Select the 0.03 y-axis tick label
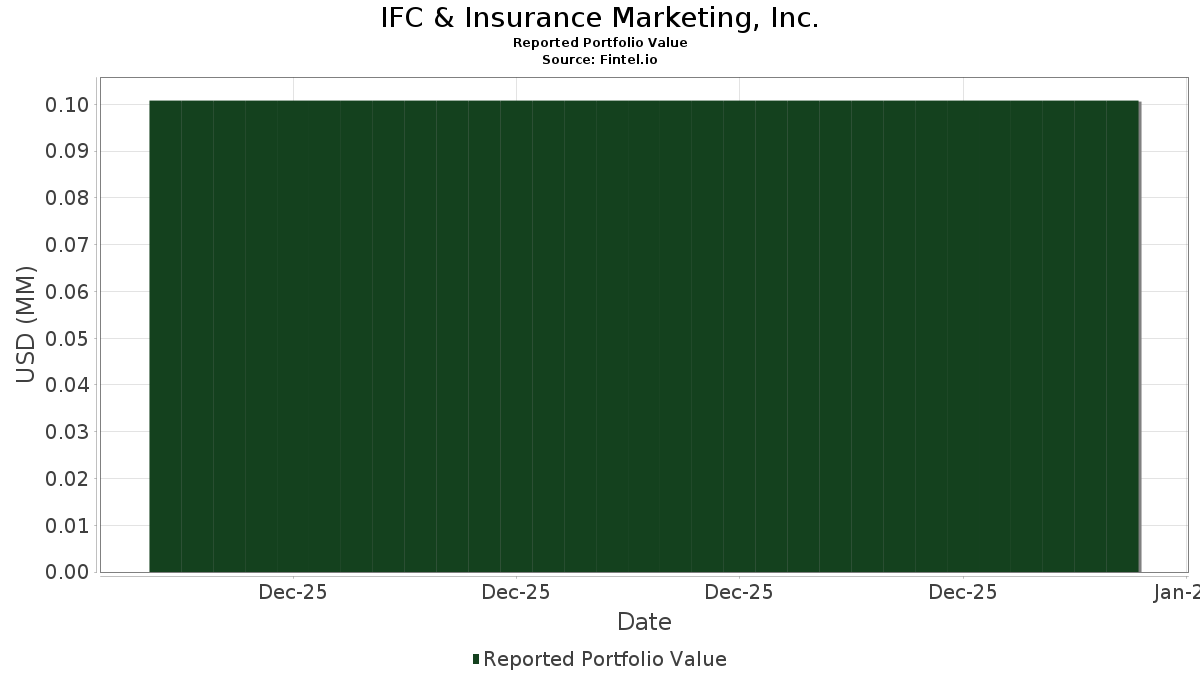The height and width of the screenshot is (675, 1200). (67, 432)
